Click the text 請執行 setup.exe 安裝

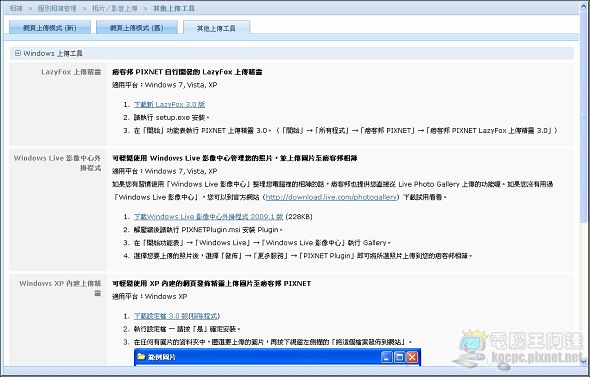(171, 117)
